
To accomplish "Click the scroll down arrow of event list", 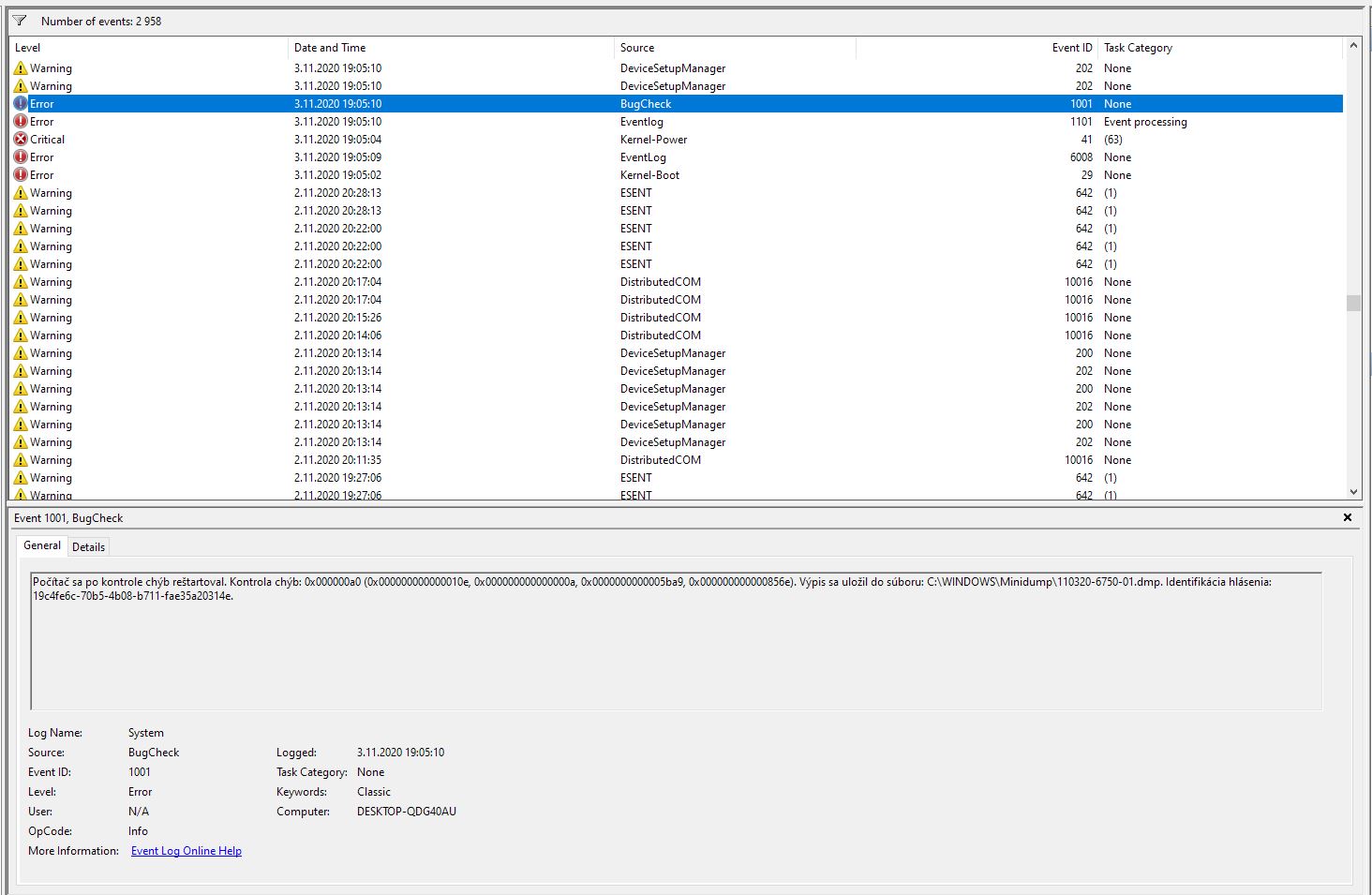I will point(1353,491).
